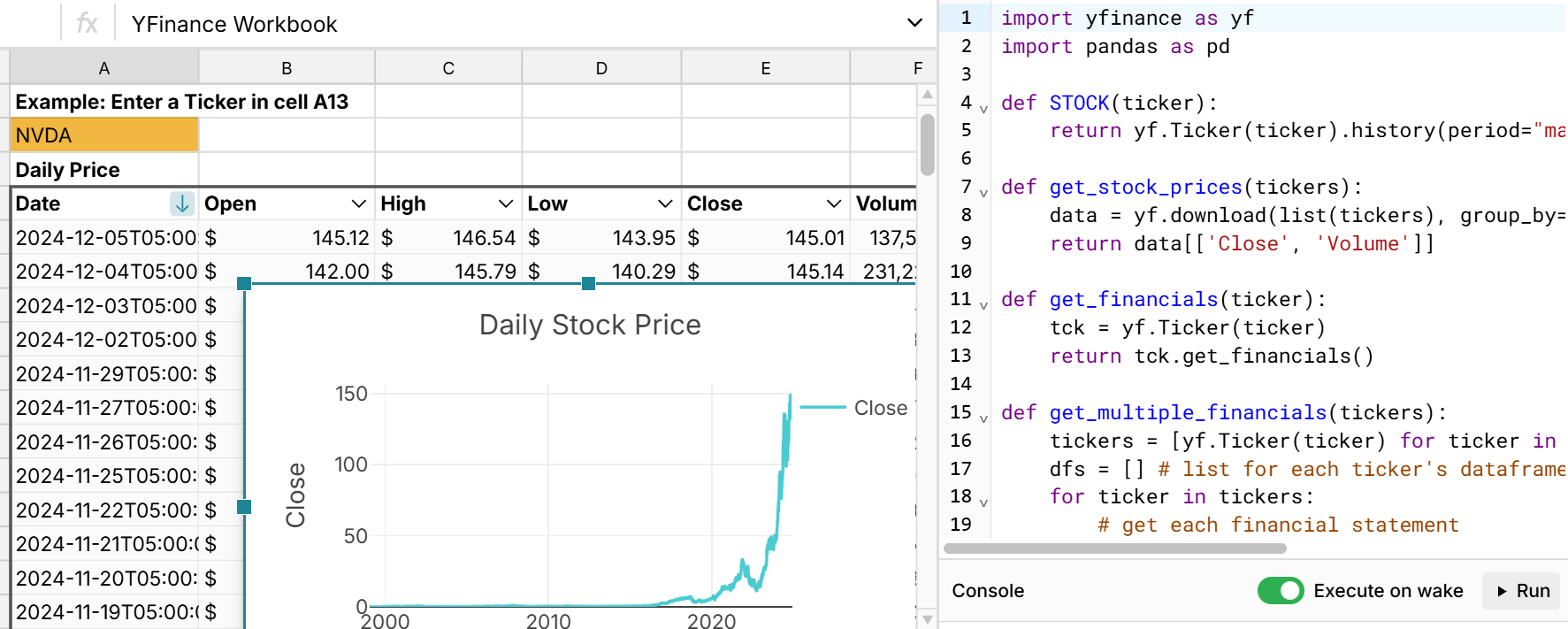Viewport: 1568px width, 629px height.
Task: Click the chart's top-left resize handle
Action: tap(244, 283)
